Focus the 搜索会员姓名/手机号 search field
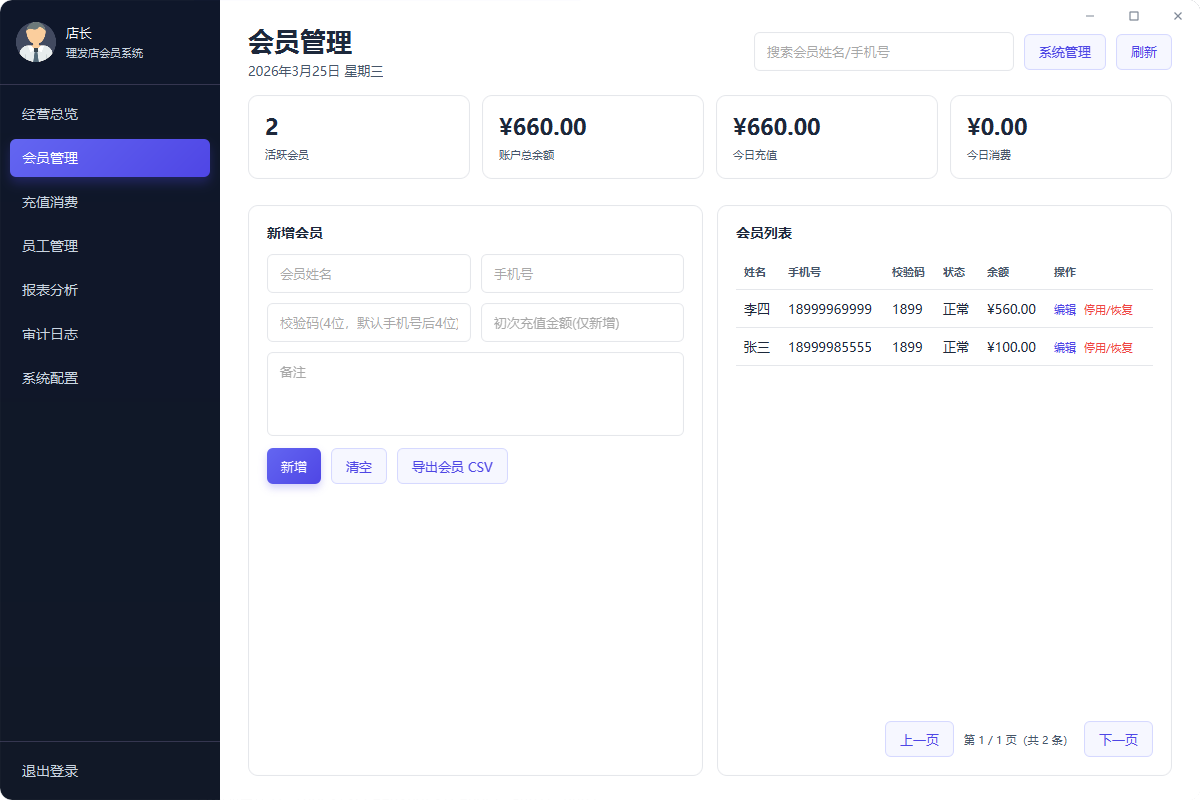 [883, 51]
